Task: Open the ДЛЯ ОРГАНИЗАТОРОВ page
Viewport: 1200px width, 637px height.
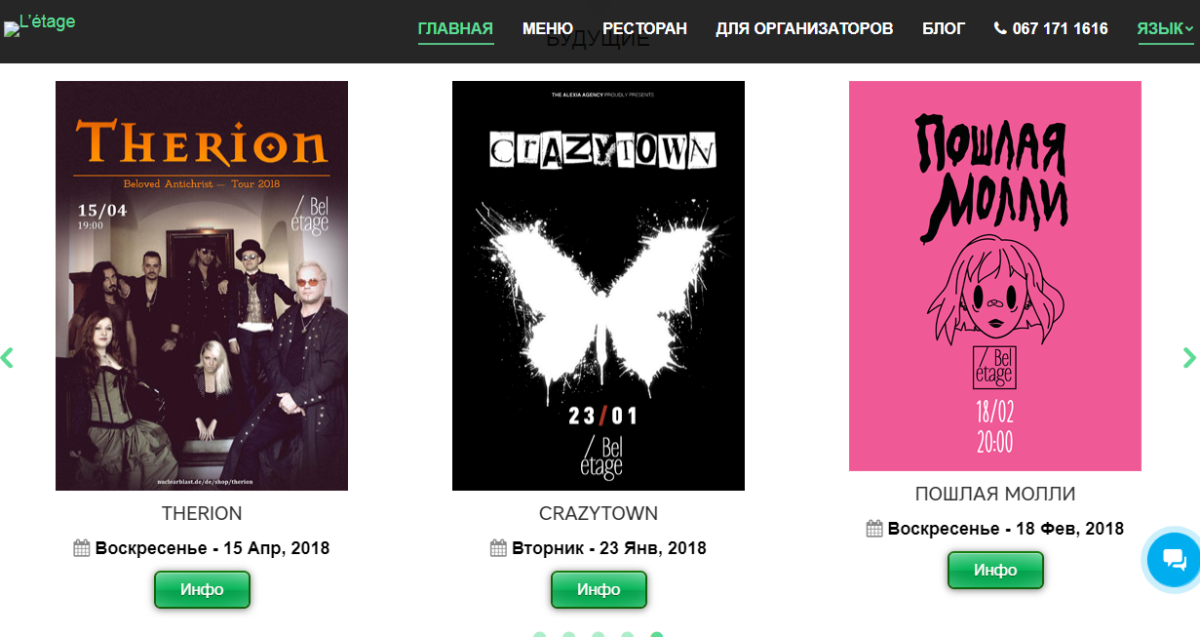Action: pos(804,29)
